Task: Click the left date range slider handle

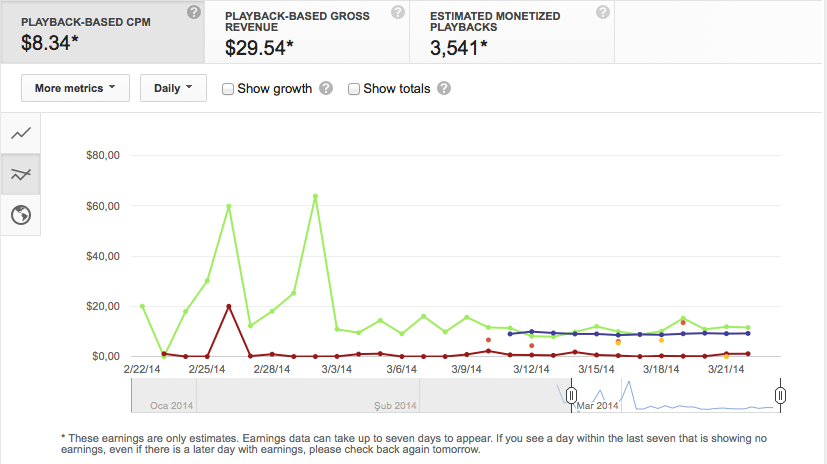Action: click(571, 395)
